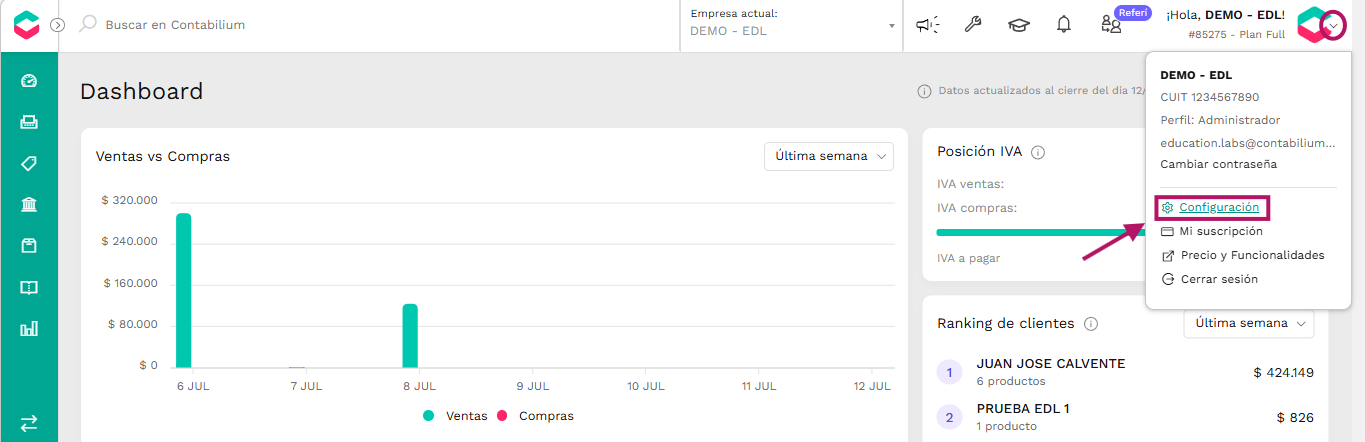Open Empresa actual company dropdown

point(792,25)
